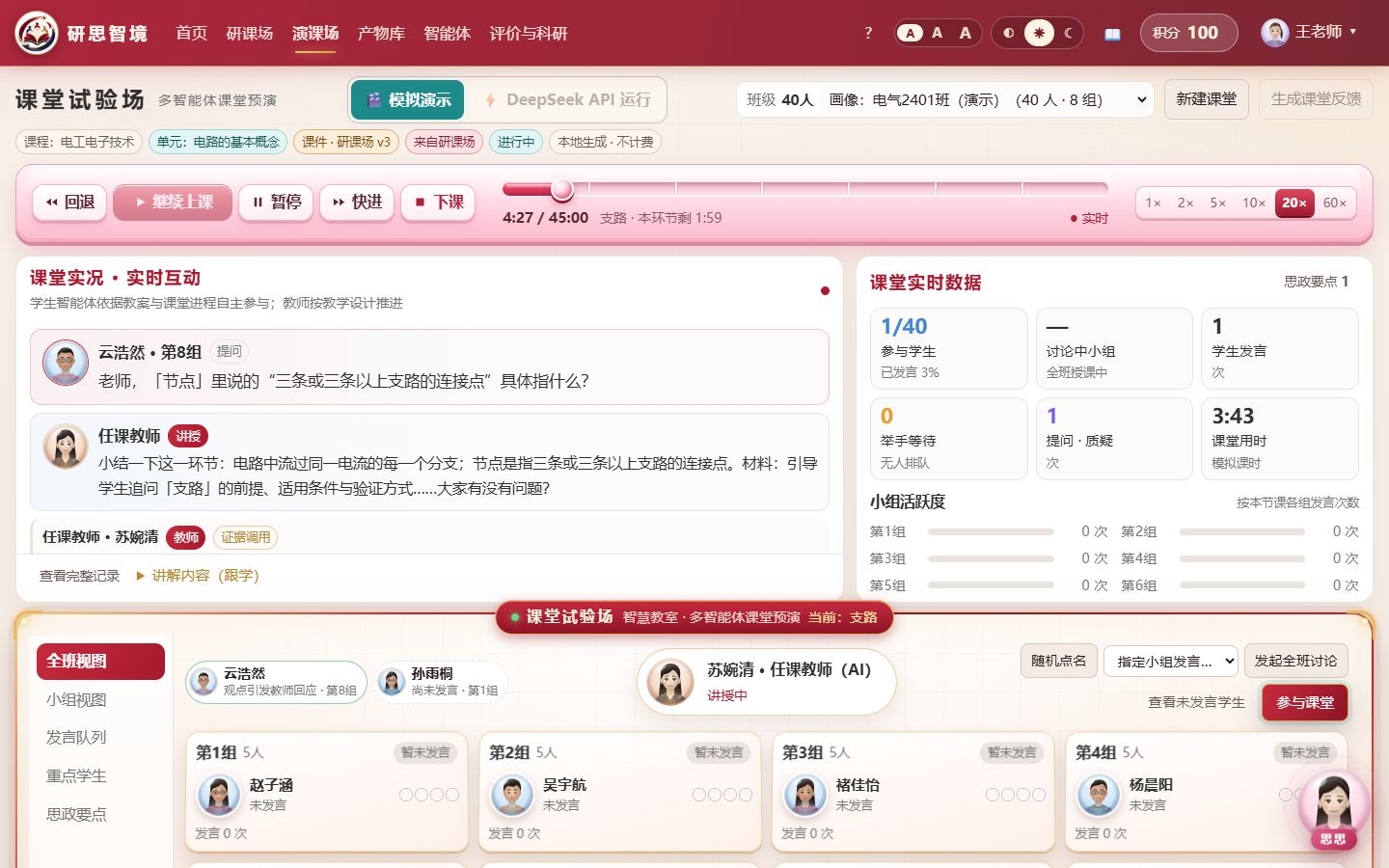1389x868 pixels.
Task: Click the lesson progress slider handle
Action: click(562, 189)
